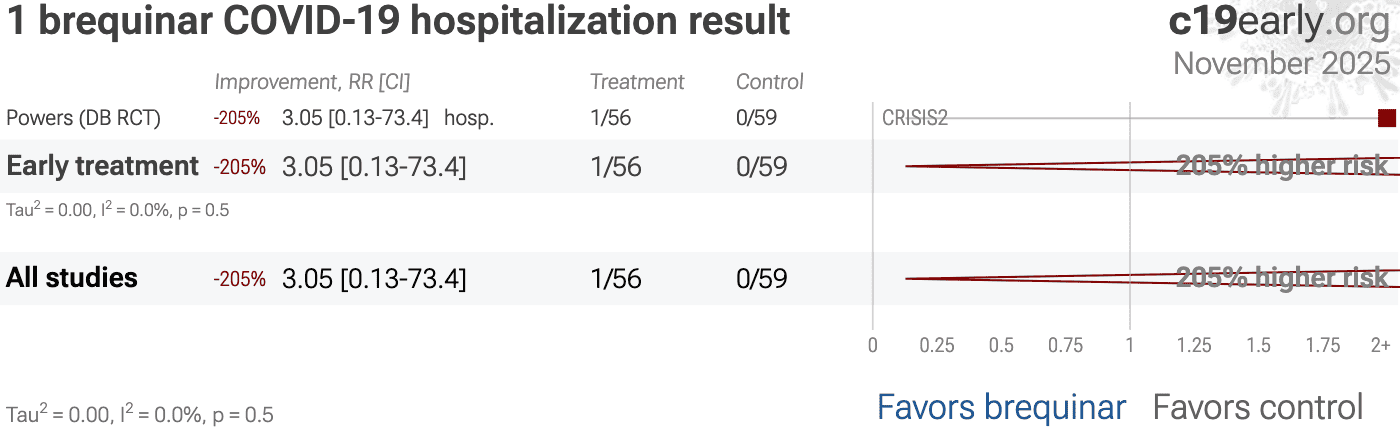
Task: Click the red square marker for the Powers study
Action: (1386, 119)
